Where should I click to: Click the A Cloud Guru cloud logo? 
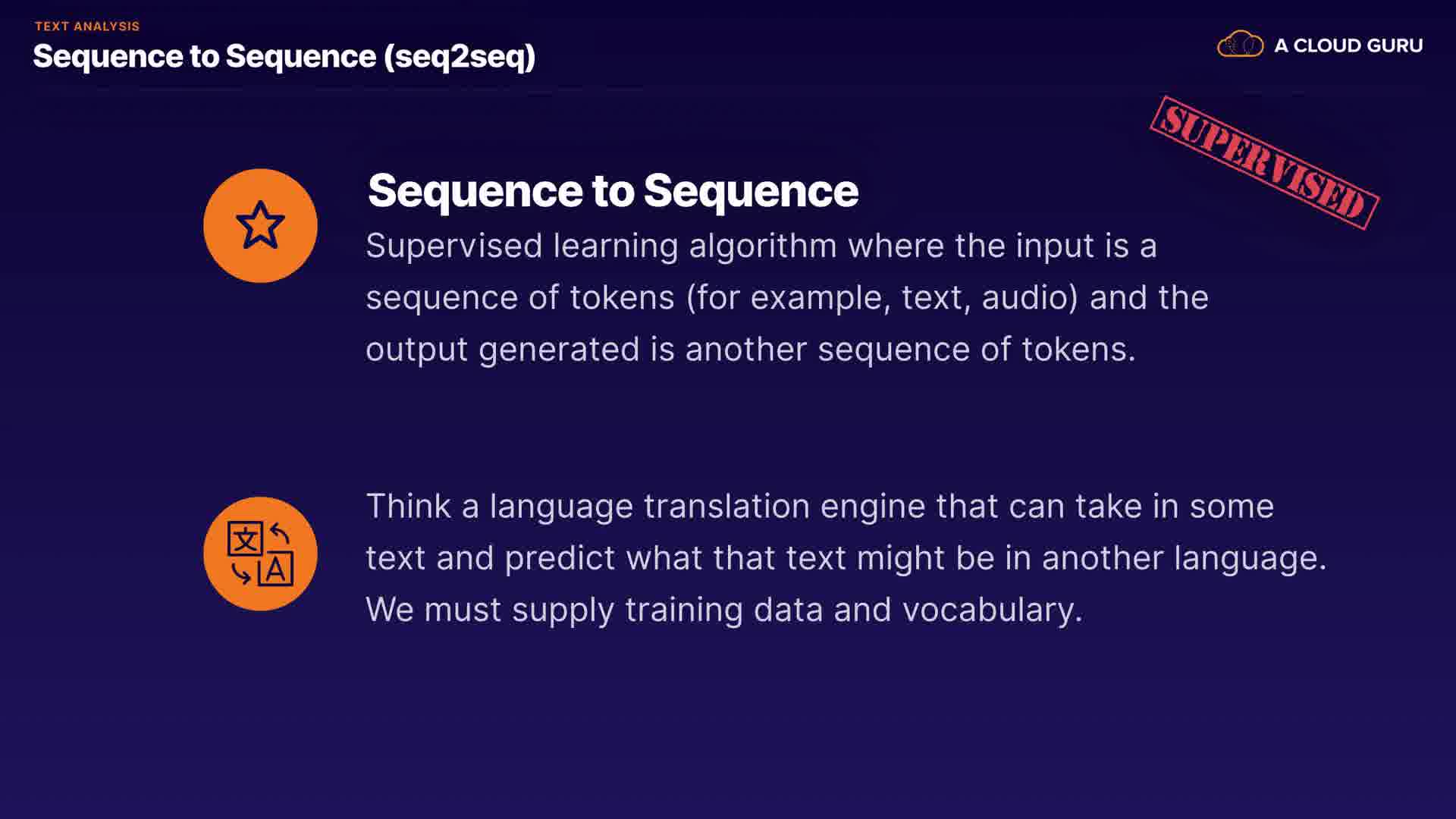click(x=1240, y=45)
